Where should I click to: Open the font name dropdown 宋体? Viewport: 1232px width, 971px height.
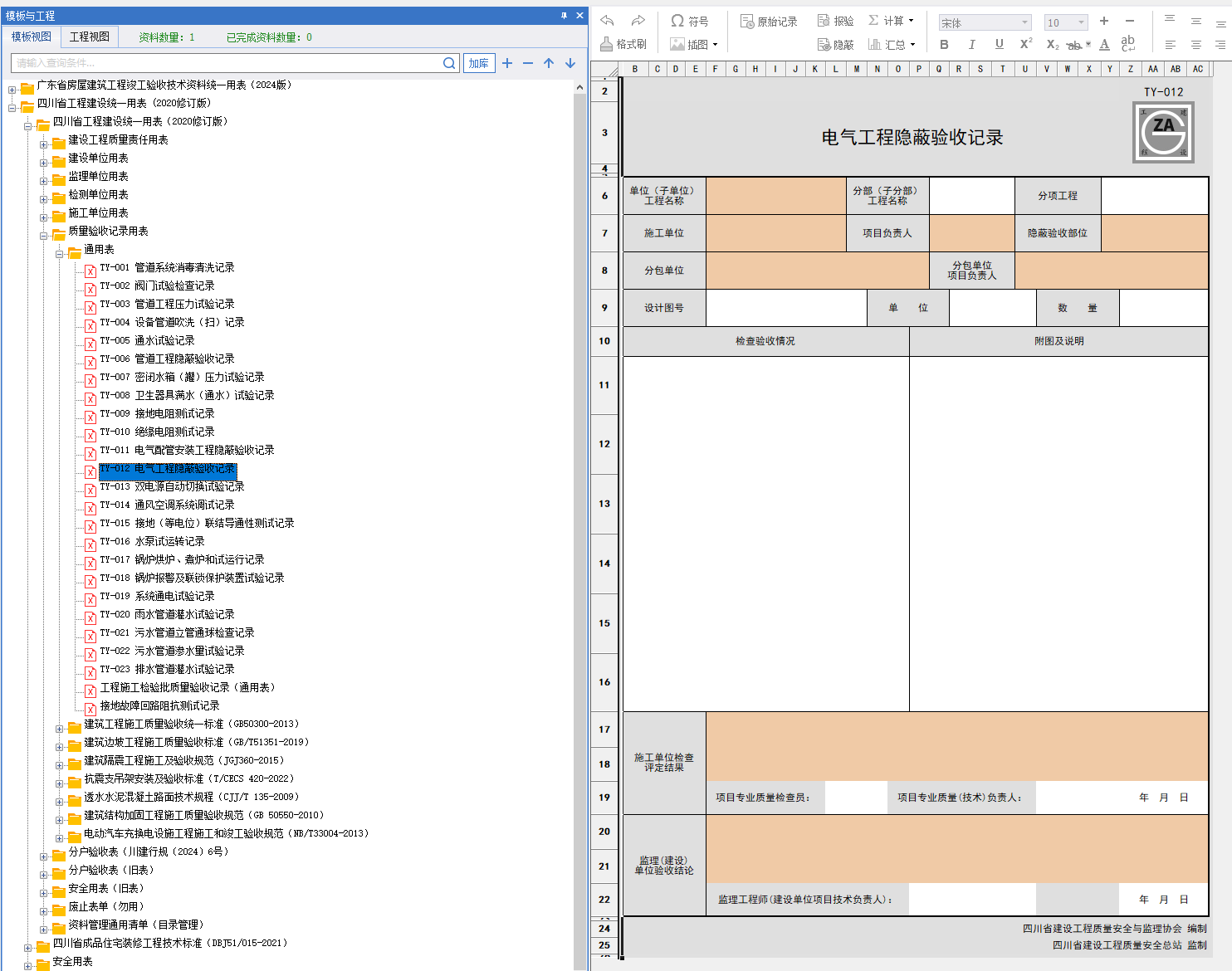click(x=985, y=22)
